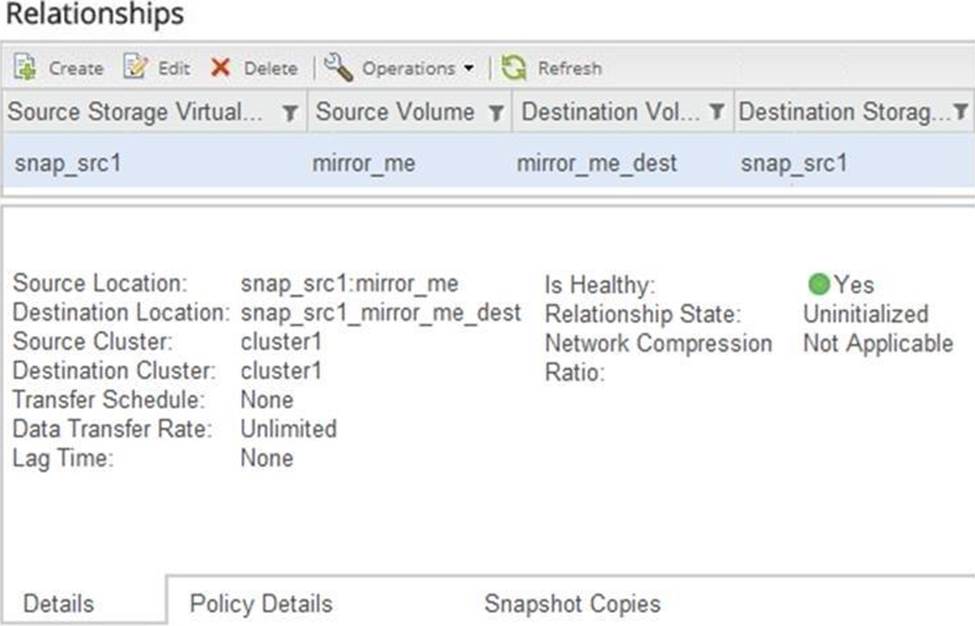Image resolution: width=975 pixels, height=626 pixels.
Task: Open the Policy Details tab
Action: [x=261, y=604]
